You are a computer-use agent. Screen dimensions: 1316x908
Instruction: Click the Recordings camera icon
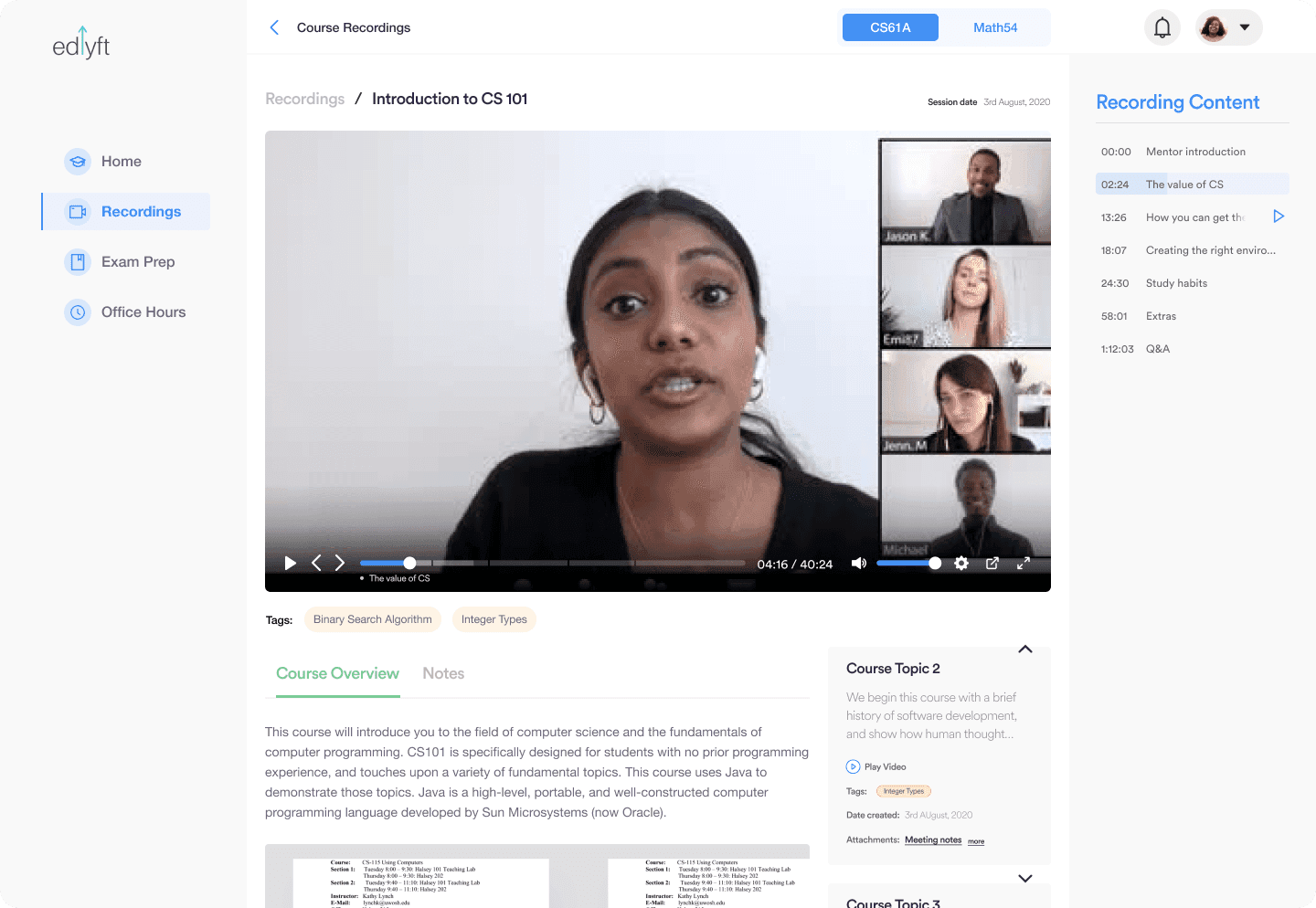point(78,212)
